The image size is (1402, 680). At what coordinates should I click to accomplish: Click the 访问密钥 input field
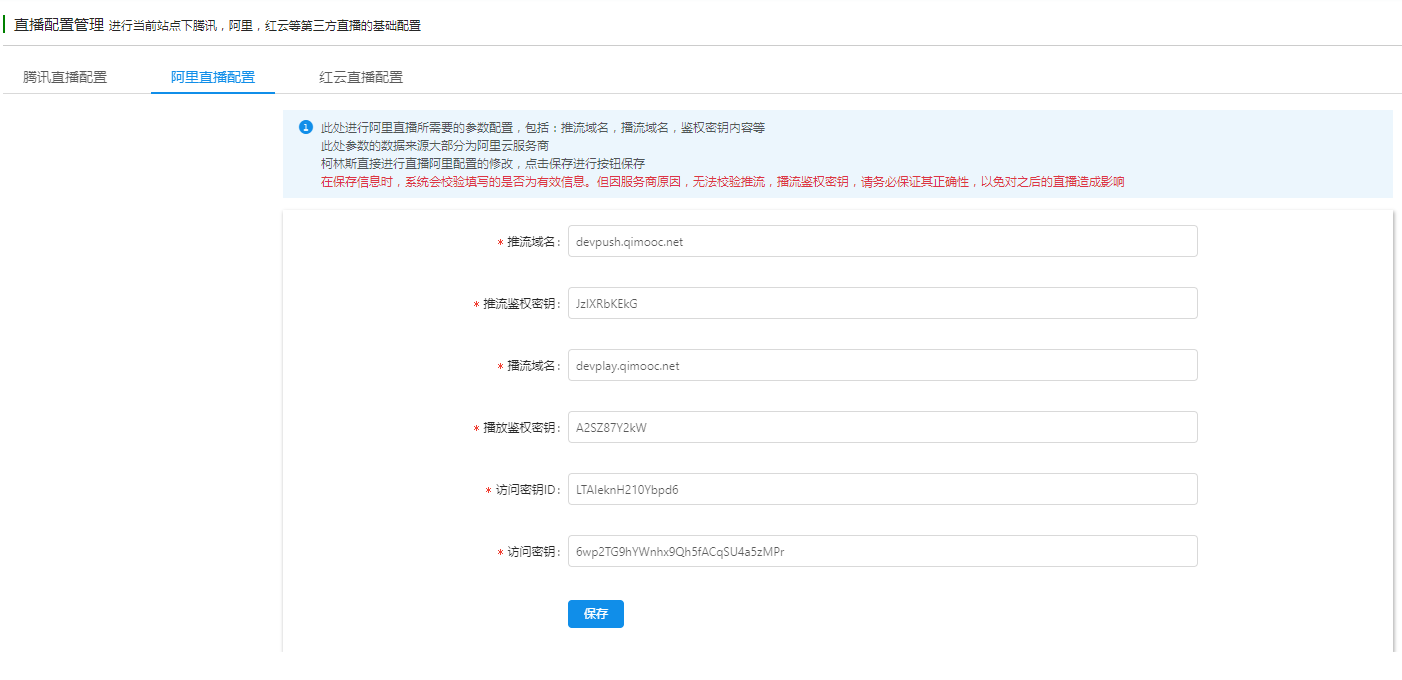coord(882,551)
